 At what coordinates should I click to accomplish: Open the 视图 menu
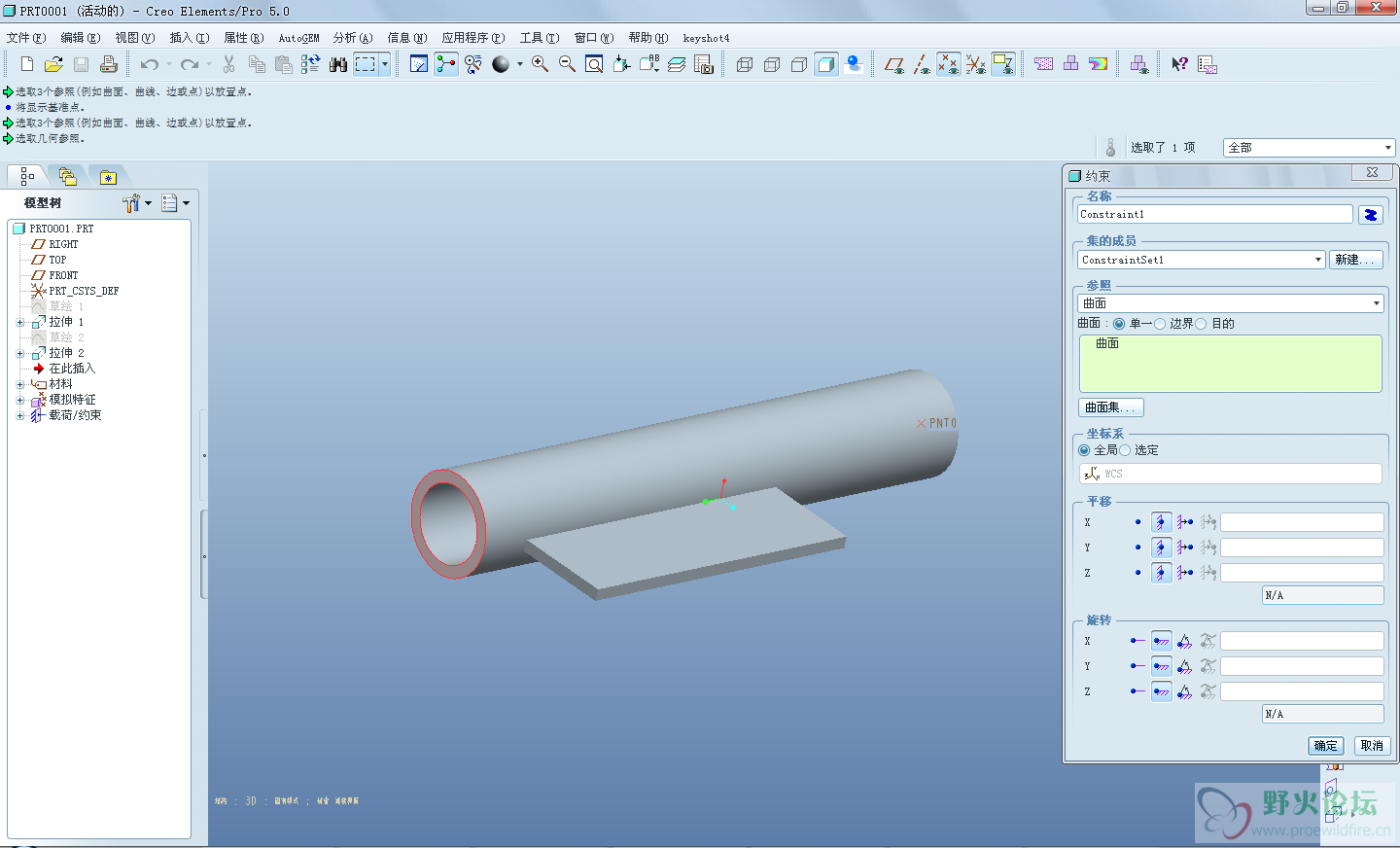pyautogui.click(x=135, y=38)
